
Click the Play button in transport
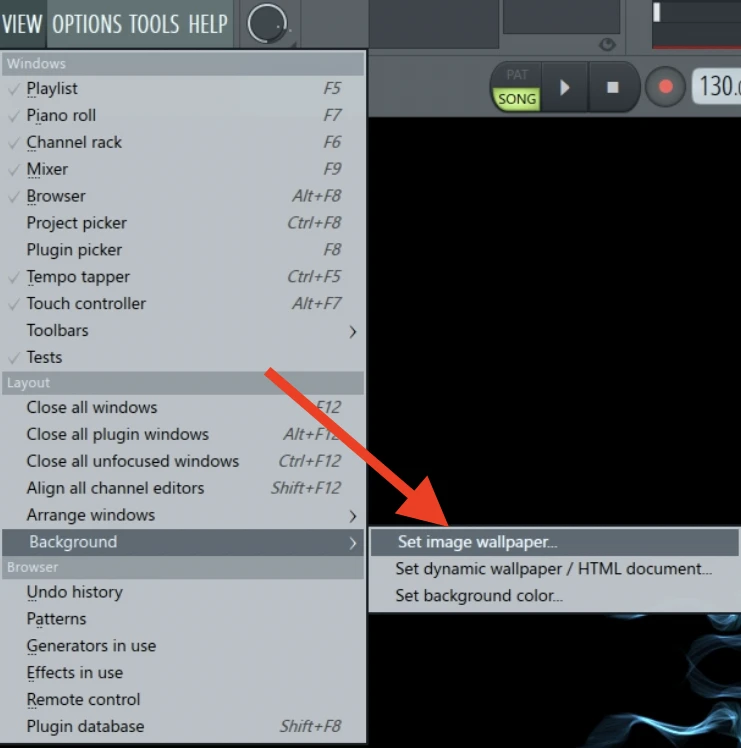564,87
